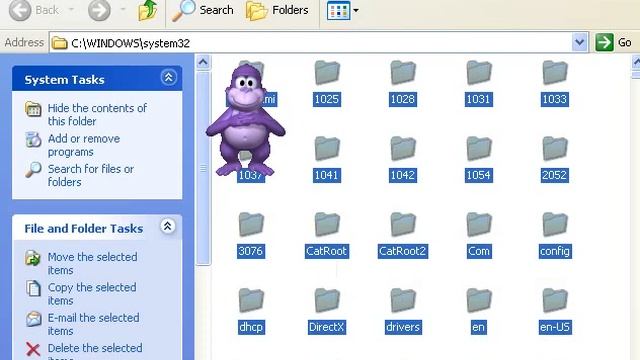Screen dimensions: 640x360
Task: Select the 1033 folder
Action: (x=554, y=83)
